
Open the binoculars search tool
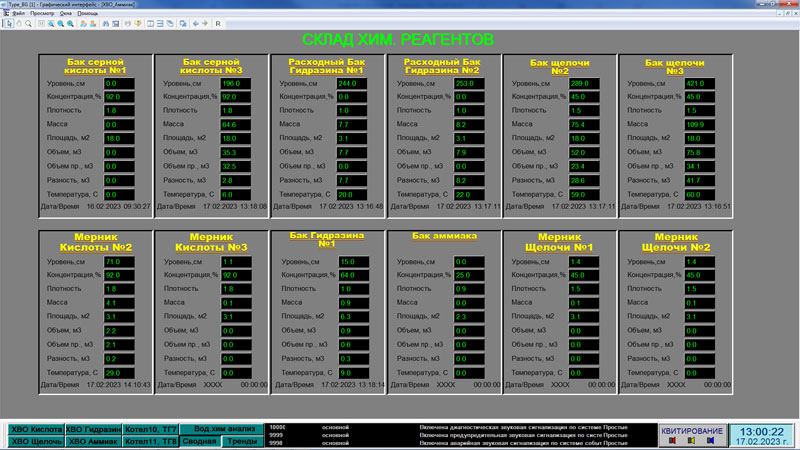(x=106, y=23)
